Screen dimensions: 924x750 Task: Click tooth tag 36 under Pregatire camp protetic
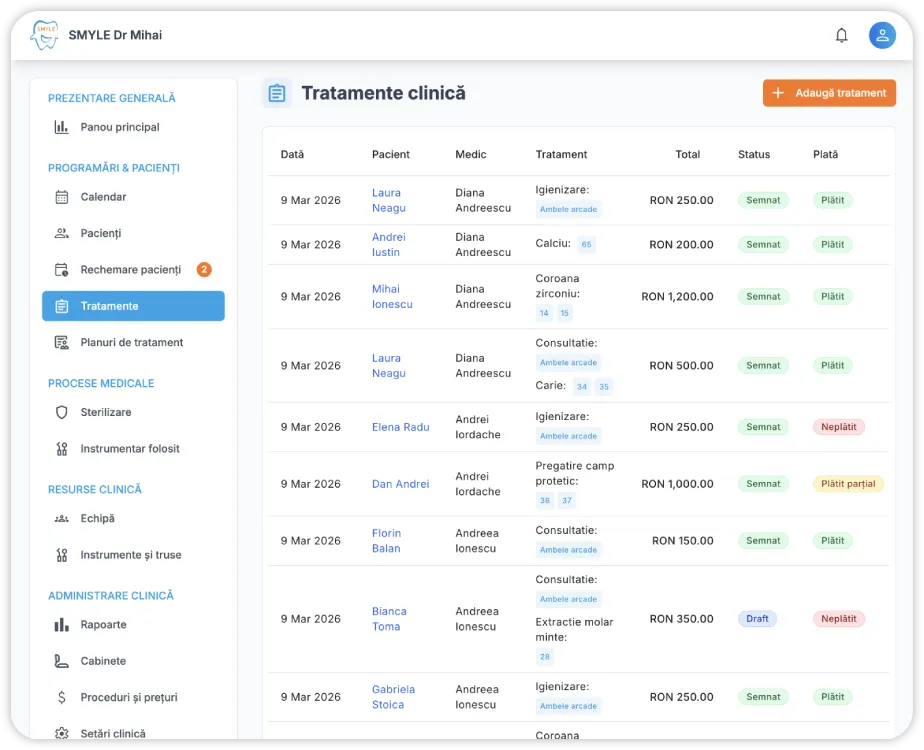click(544, 500)
